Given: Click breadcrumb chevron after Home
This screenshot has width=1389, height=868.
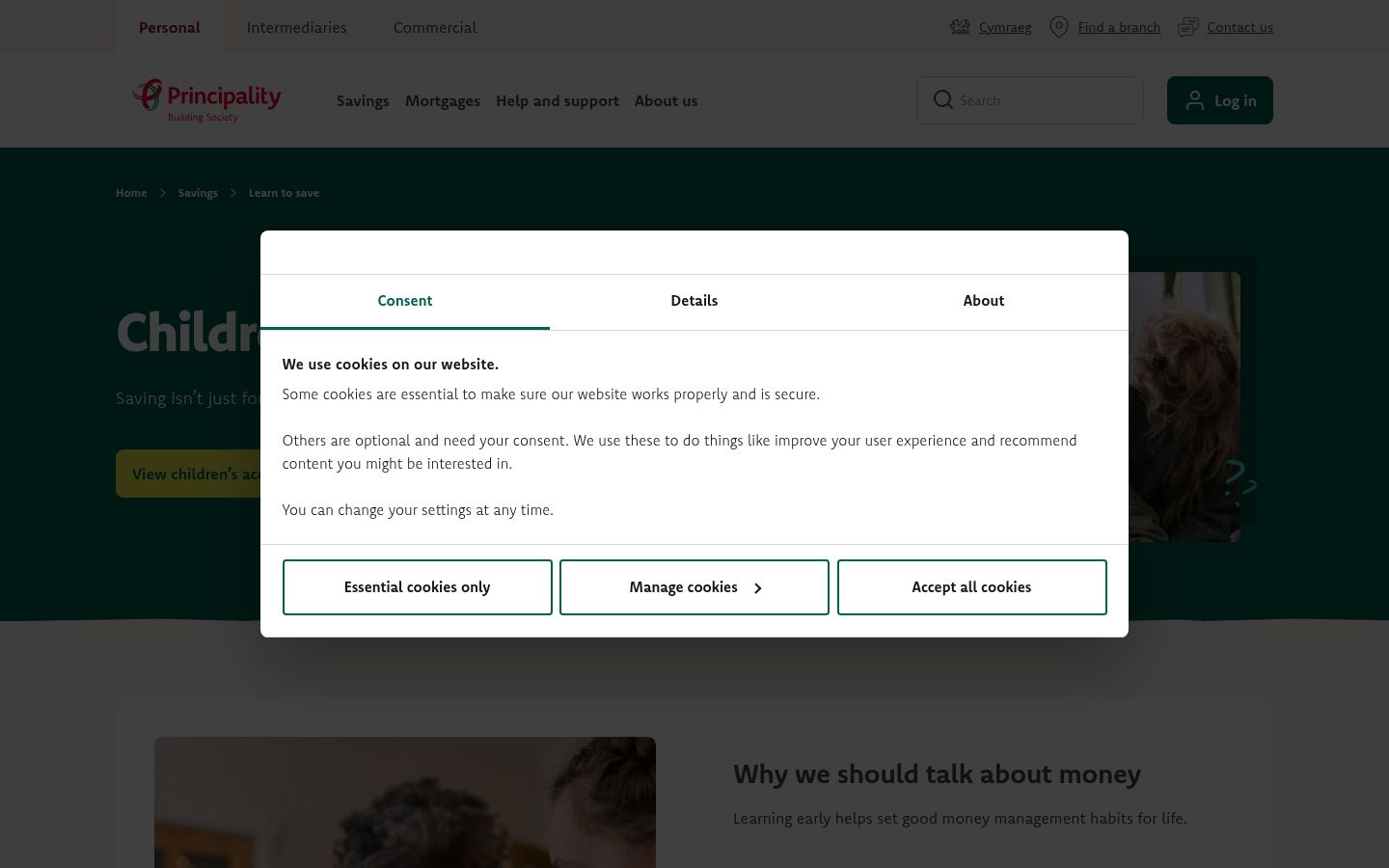Looking at the screenshot, I should coord(163,193).
